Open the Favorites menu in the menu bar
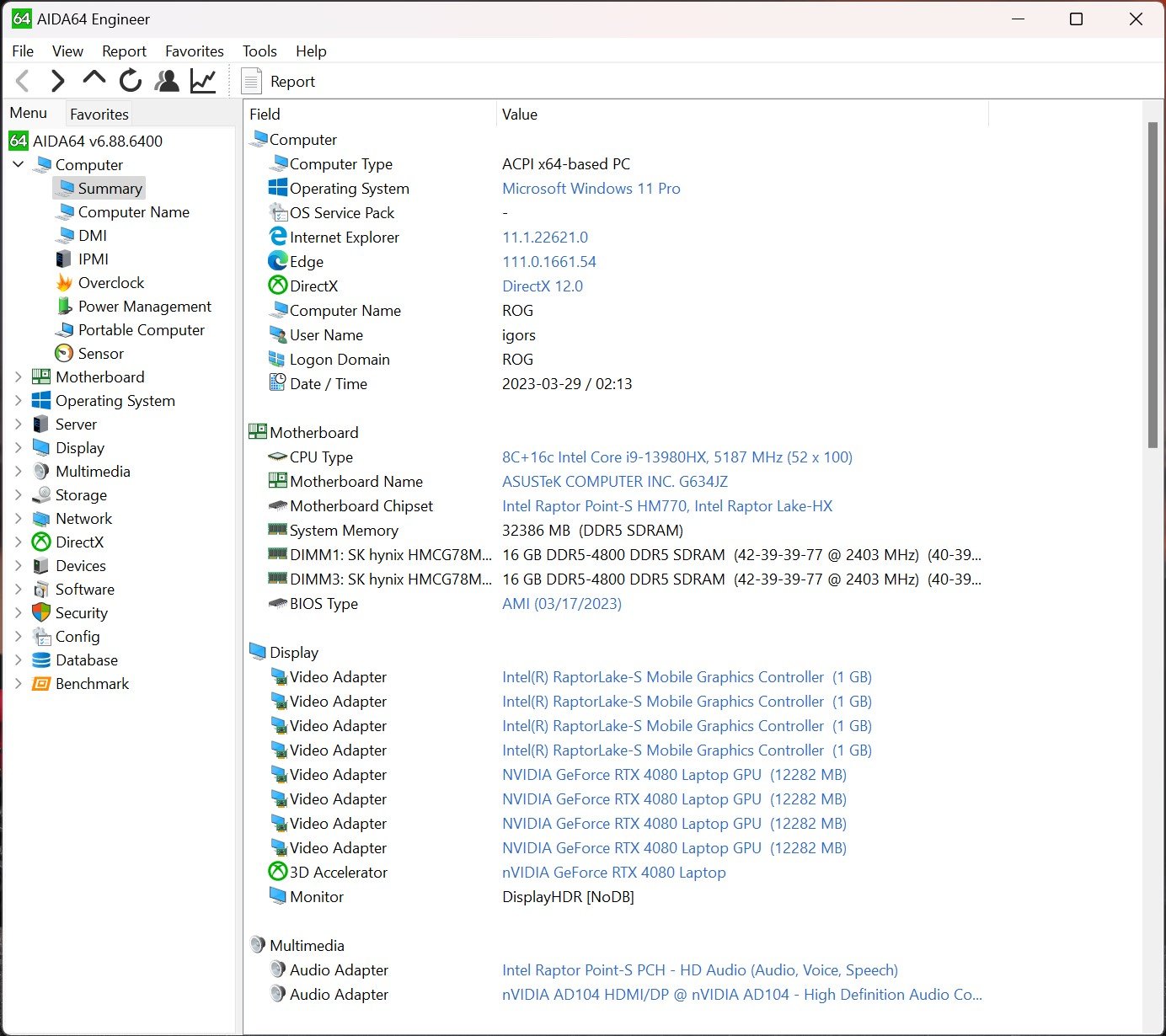The width and height of the screenshot is (1166, 1036). (195, 51)
